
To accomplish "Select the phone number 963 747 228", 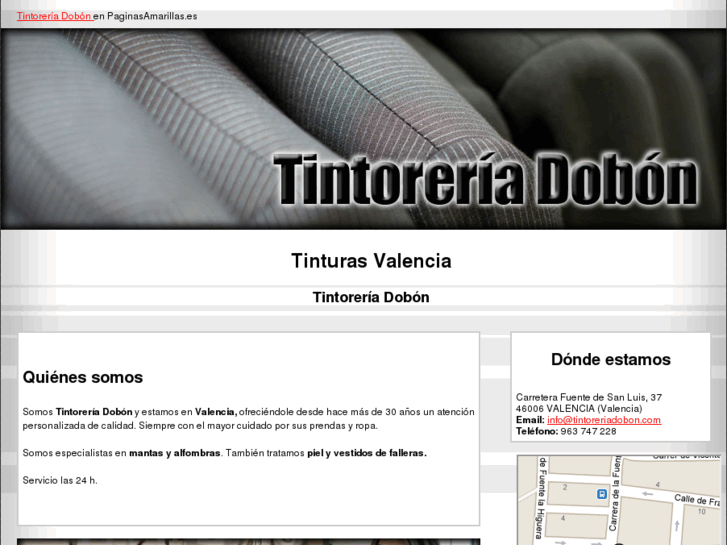I will pyautogui.click(x=588, y=431).
